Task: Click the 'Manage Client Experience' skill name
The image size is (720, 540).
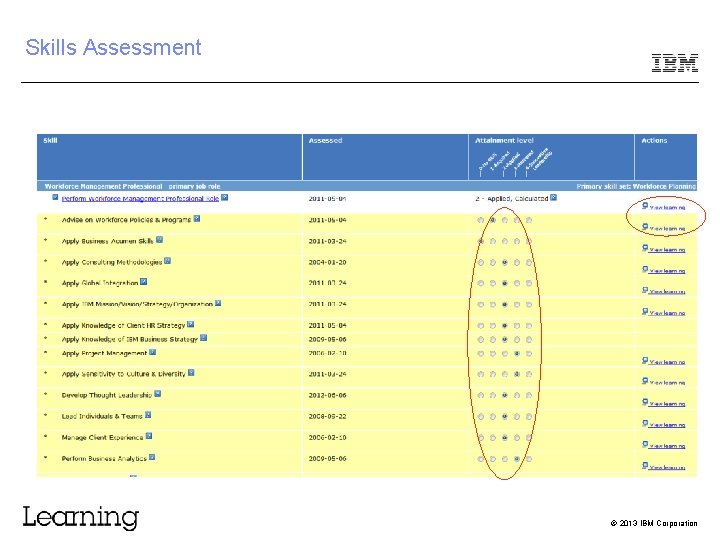Action: tap(102, 438)
